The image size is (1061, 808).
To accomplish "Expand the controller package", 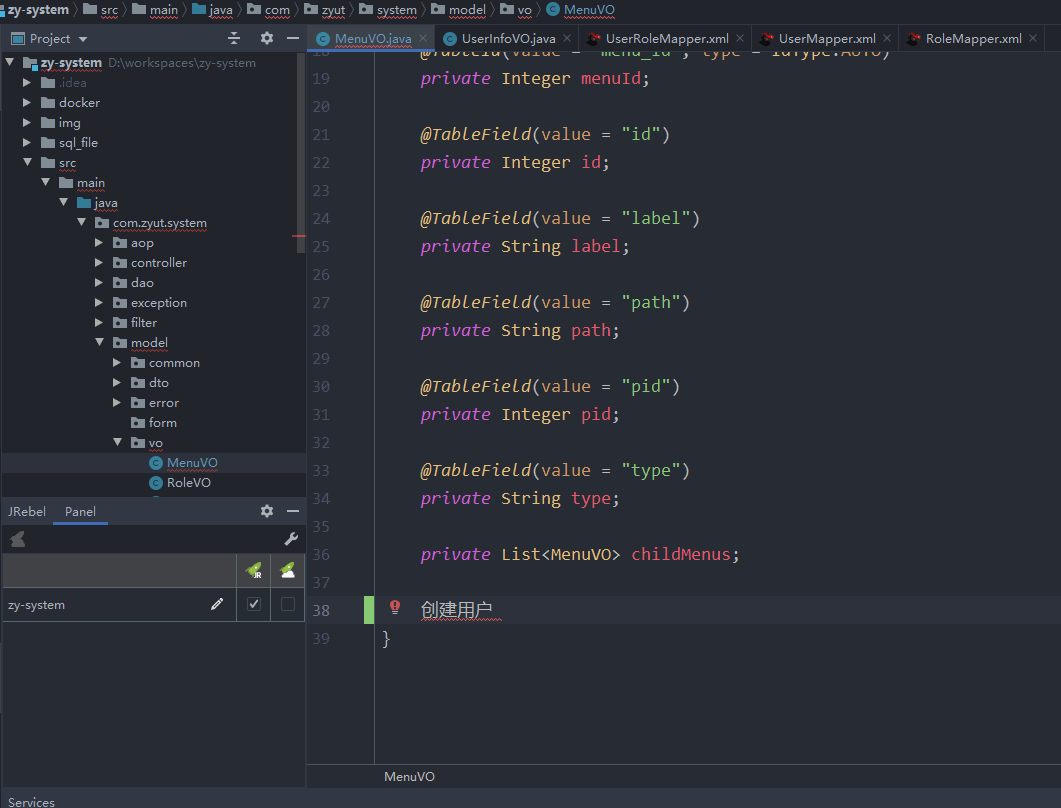I will pyautogui.click(x=99, y=262).
